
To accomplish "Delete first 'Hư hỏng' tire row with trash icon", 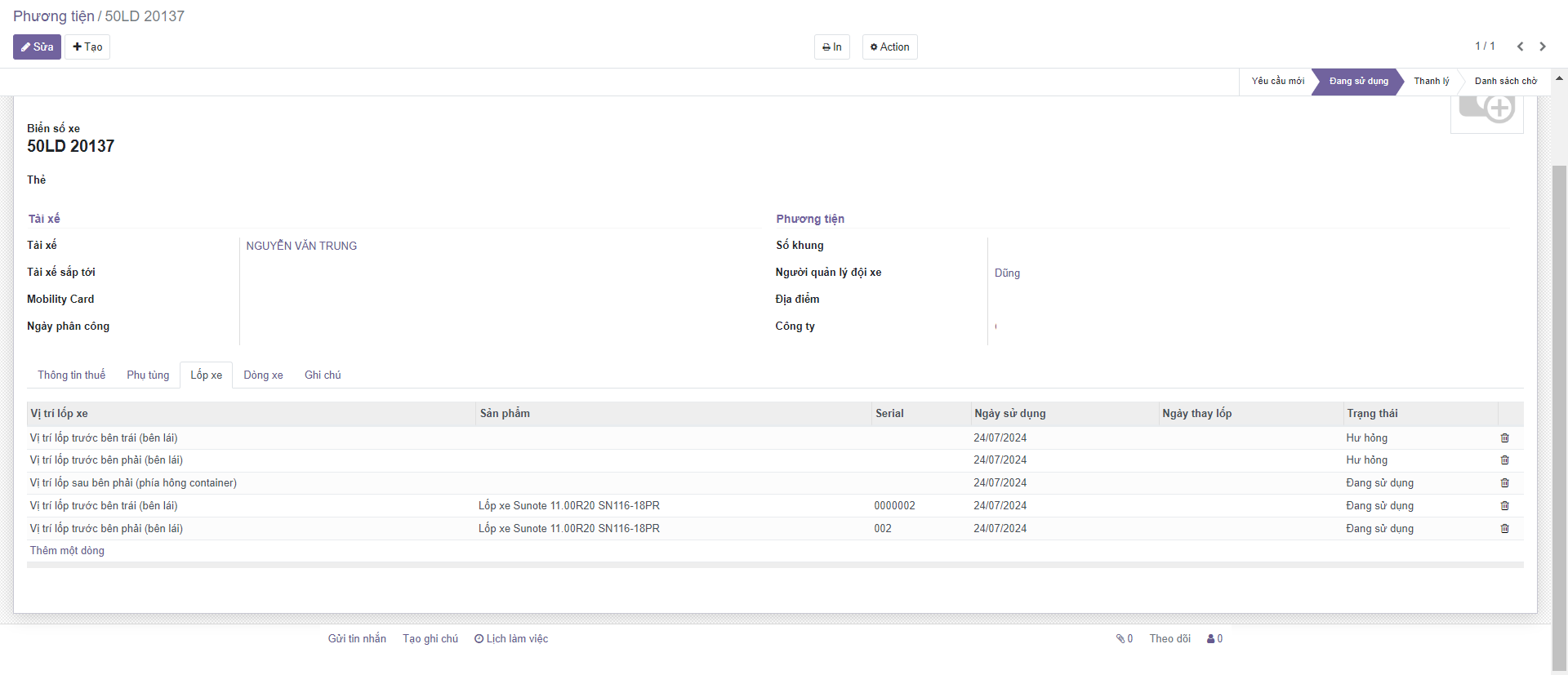I will (1504, 438).
